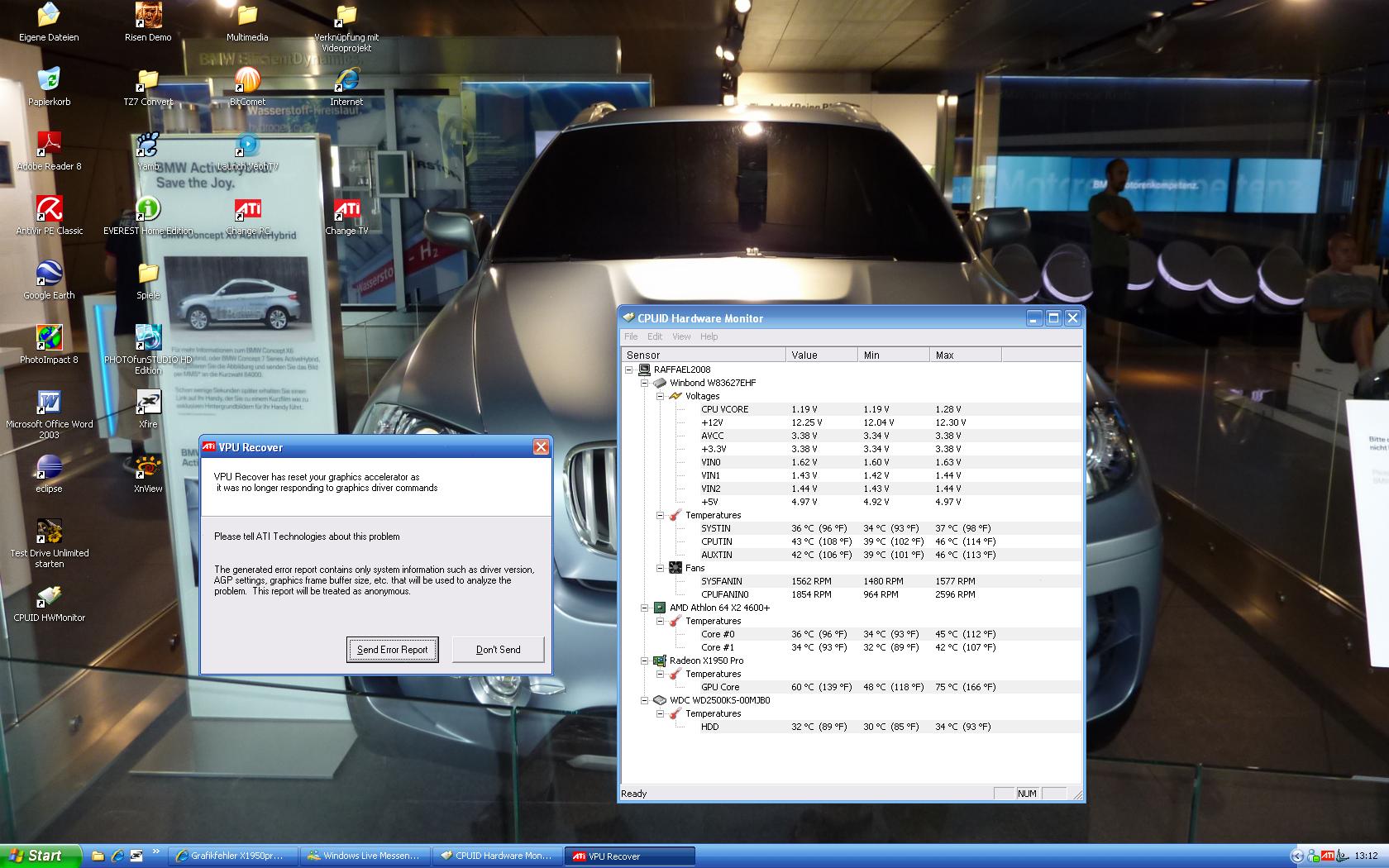Collapse the Voltages tree section
The width and height of the screenshot is (1389, 868).
(x=661, y=396)
